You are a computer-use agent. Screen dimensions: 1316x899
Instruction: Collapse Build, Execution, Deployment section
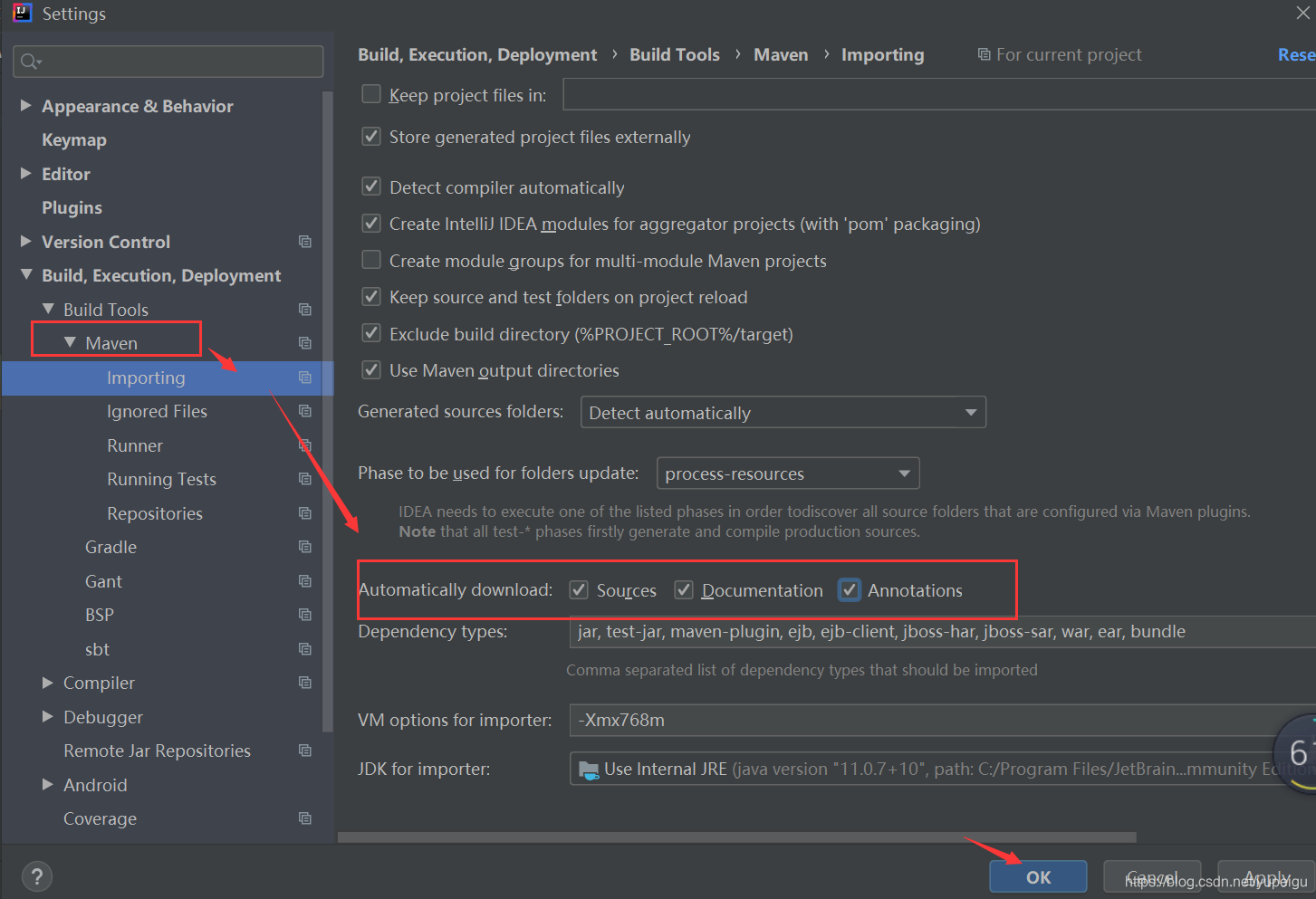(26, 274)
